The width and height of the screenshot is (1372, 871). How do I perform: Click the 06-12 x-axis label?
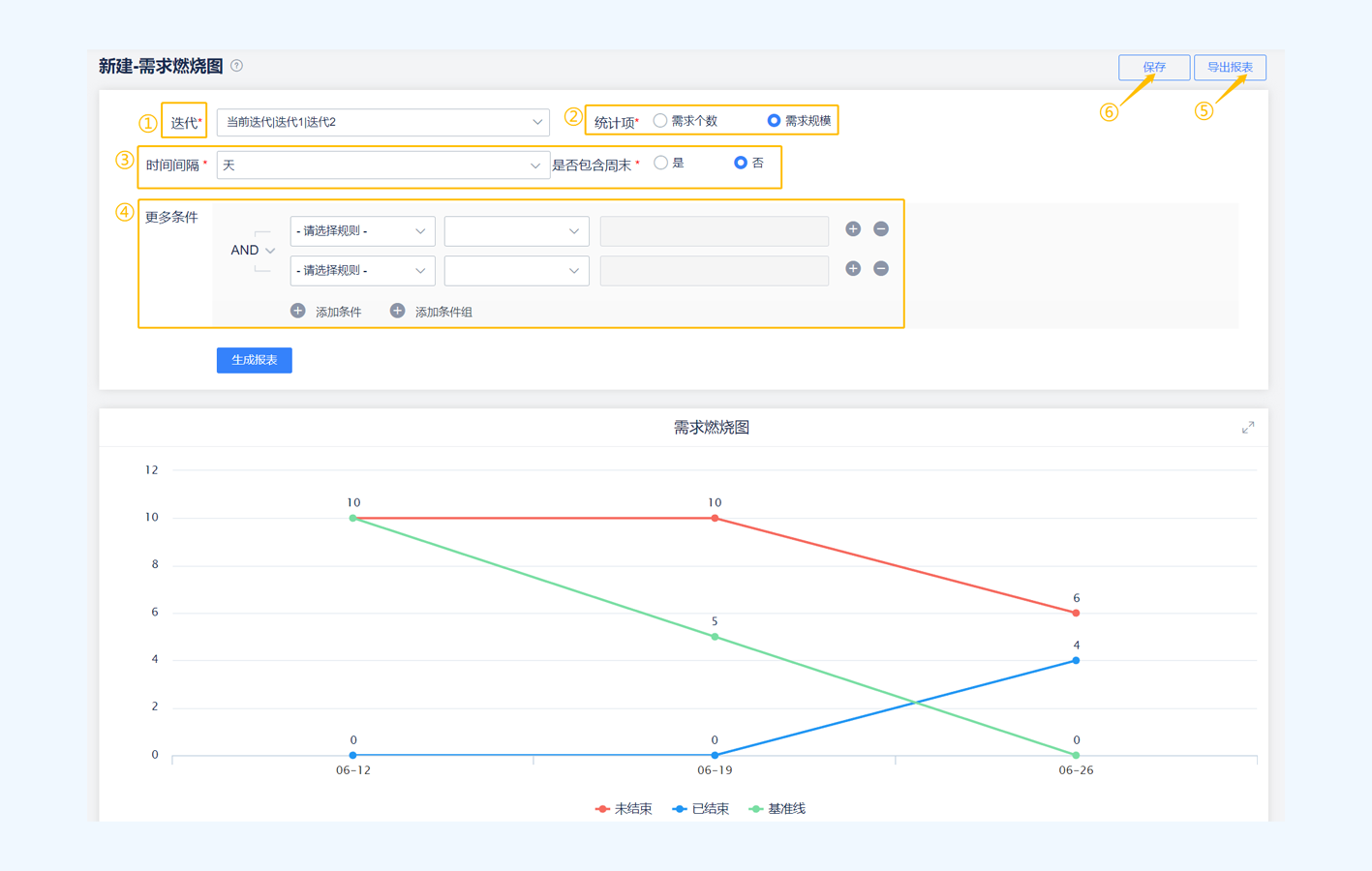tap(353, 770)
